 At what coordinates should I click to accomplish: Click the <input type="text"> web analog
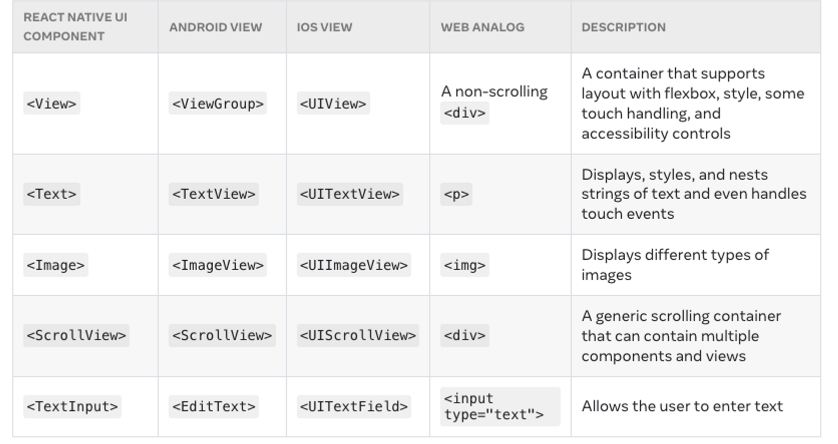coord(500,407)
